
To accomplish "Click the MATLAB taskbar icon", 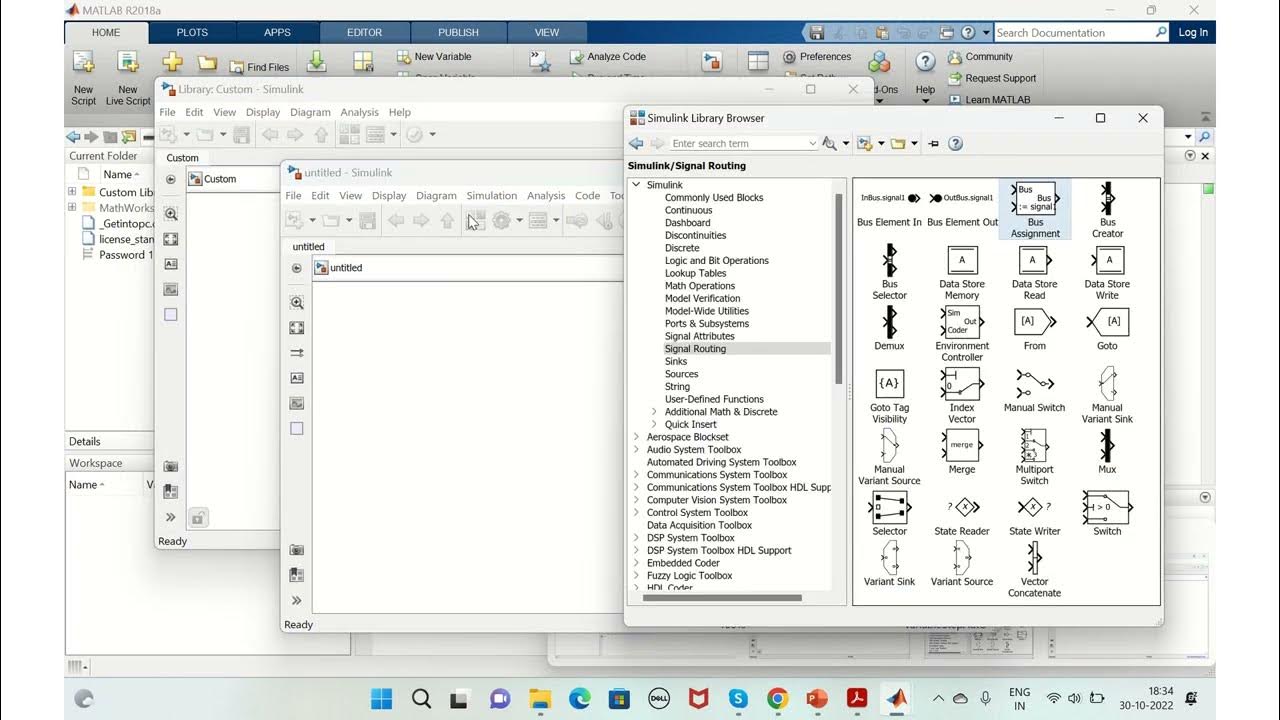I will tap(896, 698).
